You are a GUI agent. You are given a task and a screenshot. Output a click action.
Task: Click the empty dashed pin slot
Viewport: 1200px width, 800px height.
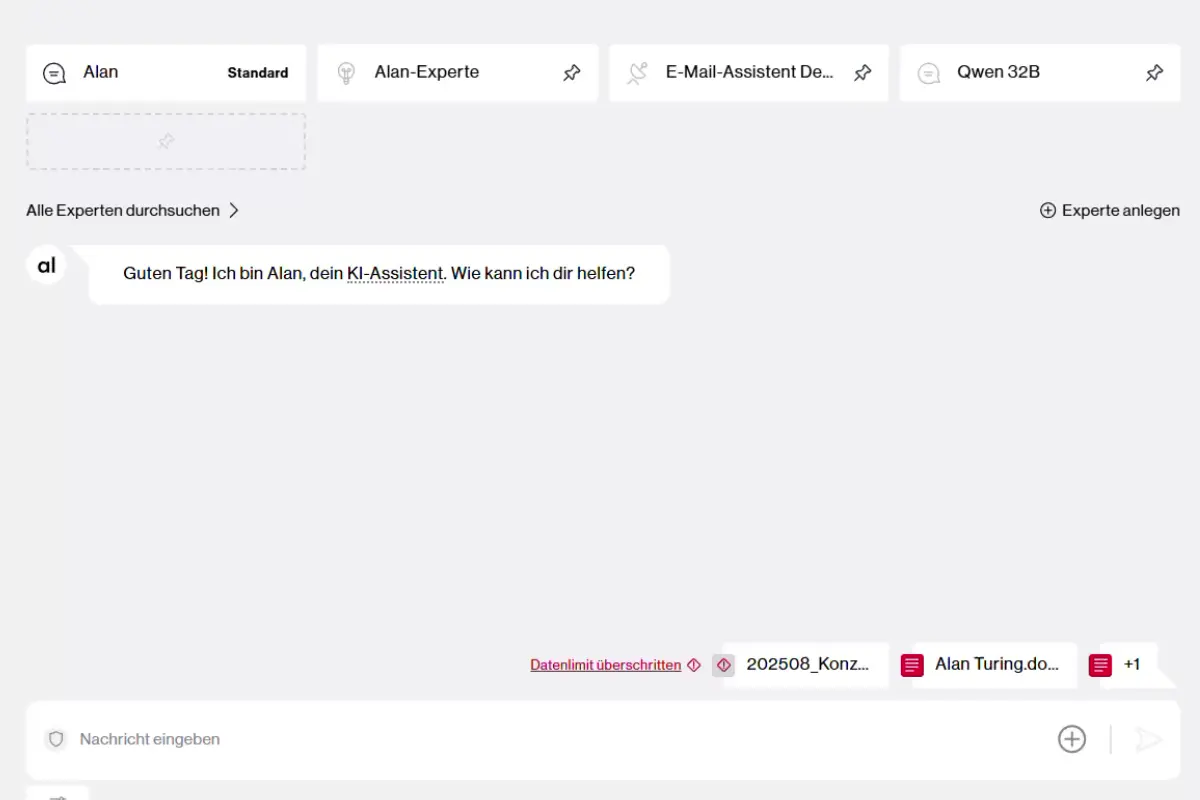(x=166, y=142)
